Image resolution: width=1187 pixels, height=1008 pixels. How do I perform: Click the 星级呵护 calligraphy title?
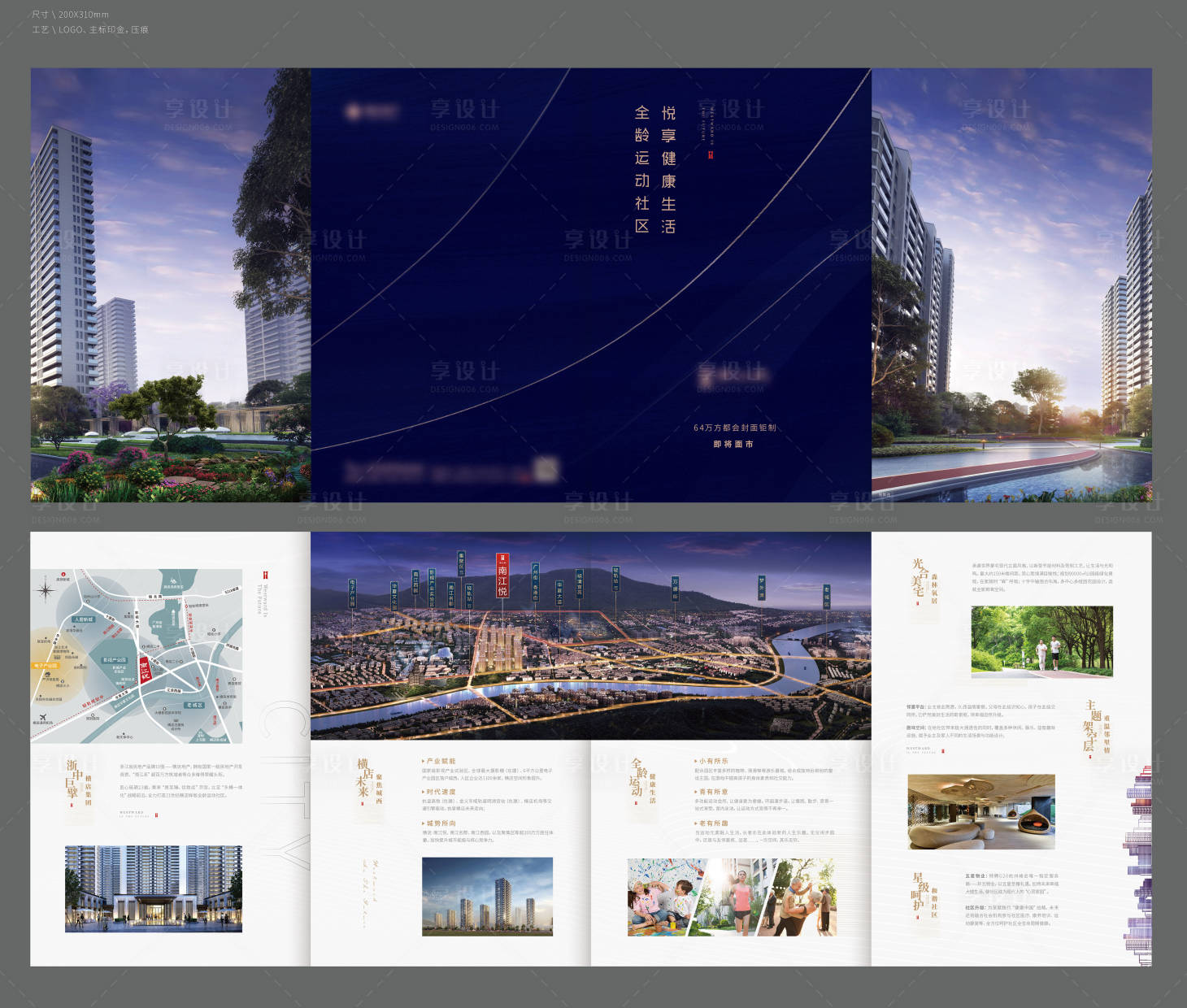tap(919, 892)
